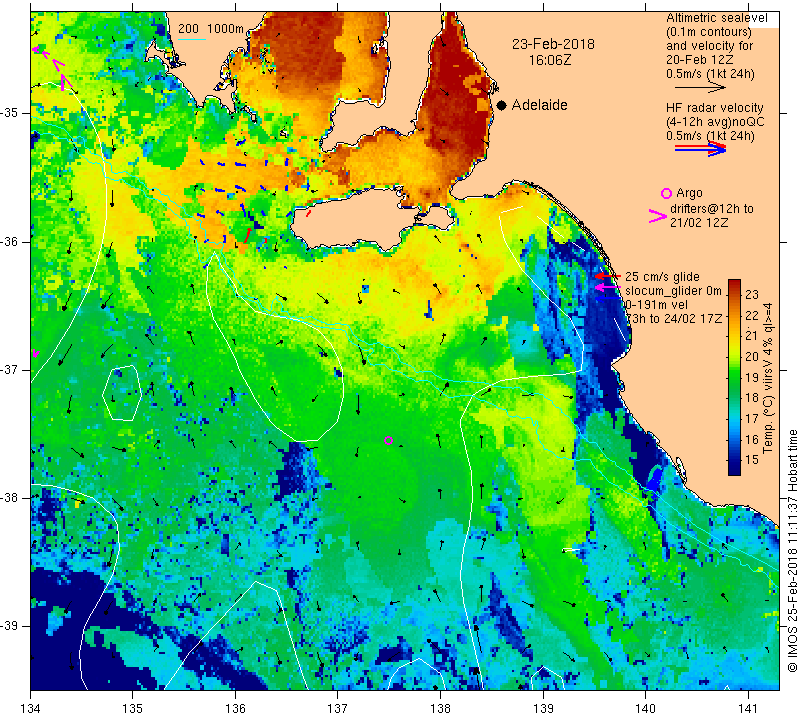The height and width of the screenshot is (720, 800).
Task: Click the magenta Argo circle in the legend
Action: [666, 193]
